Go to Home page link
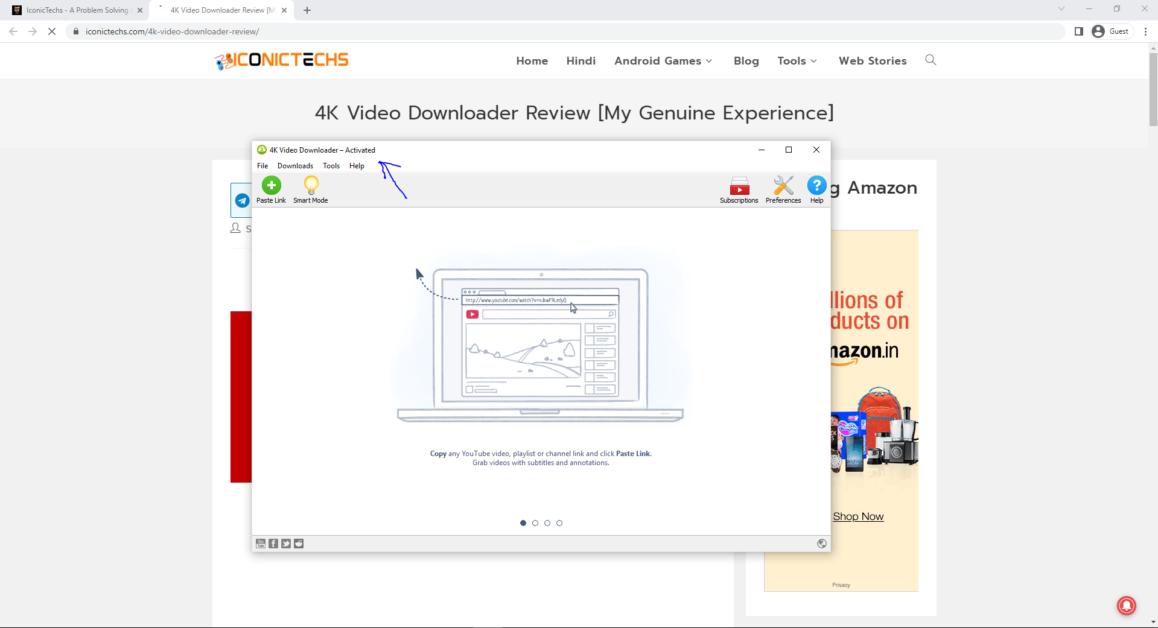This screenshot has width=1158, height=628. (532, 61)
